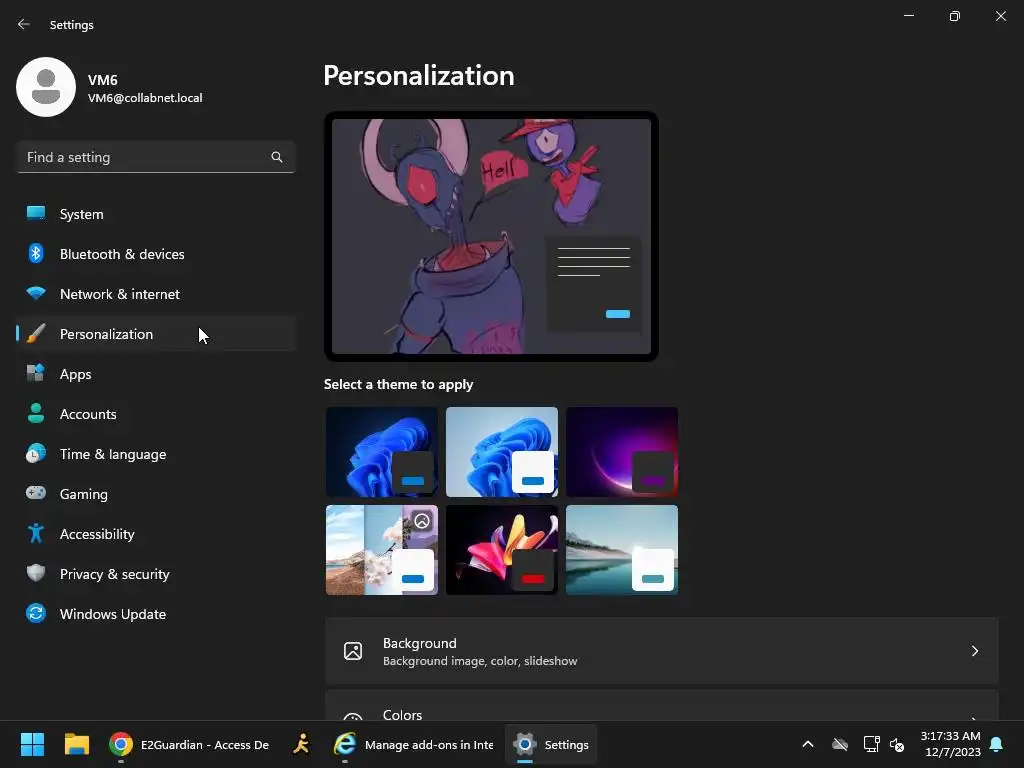The height and width of the screenshot is (768, 1024).
Task: Click the Personalization paintbrush icon
Action: pyautogui.click(x=36, y=334)
